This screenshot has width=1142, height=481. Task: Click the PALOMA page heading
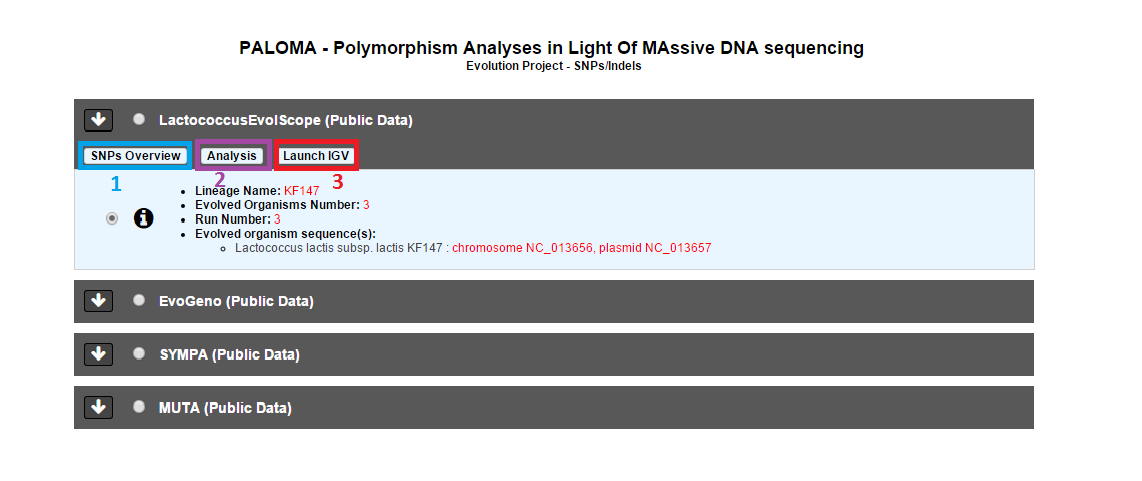[x=551, y=48]
